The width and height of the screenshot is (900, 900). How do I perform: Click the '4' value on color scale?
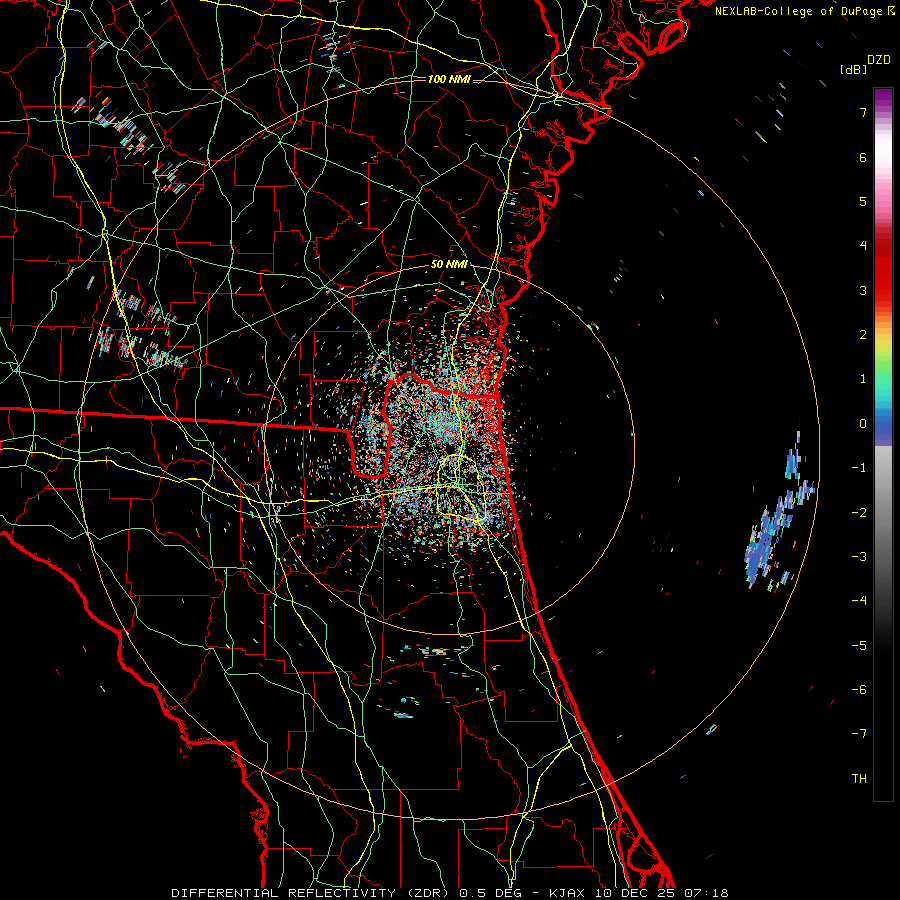(x=863, y=246)
